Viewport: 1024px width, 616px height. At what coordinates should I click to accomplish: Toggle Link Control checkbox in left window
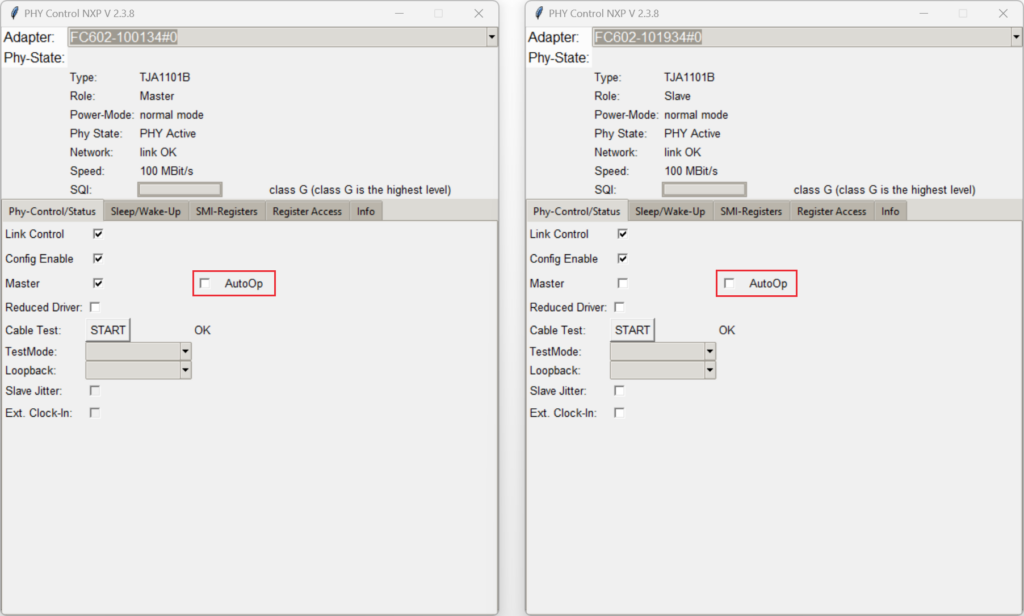click(x=98, y=233)
